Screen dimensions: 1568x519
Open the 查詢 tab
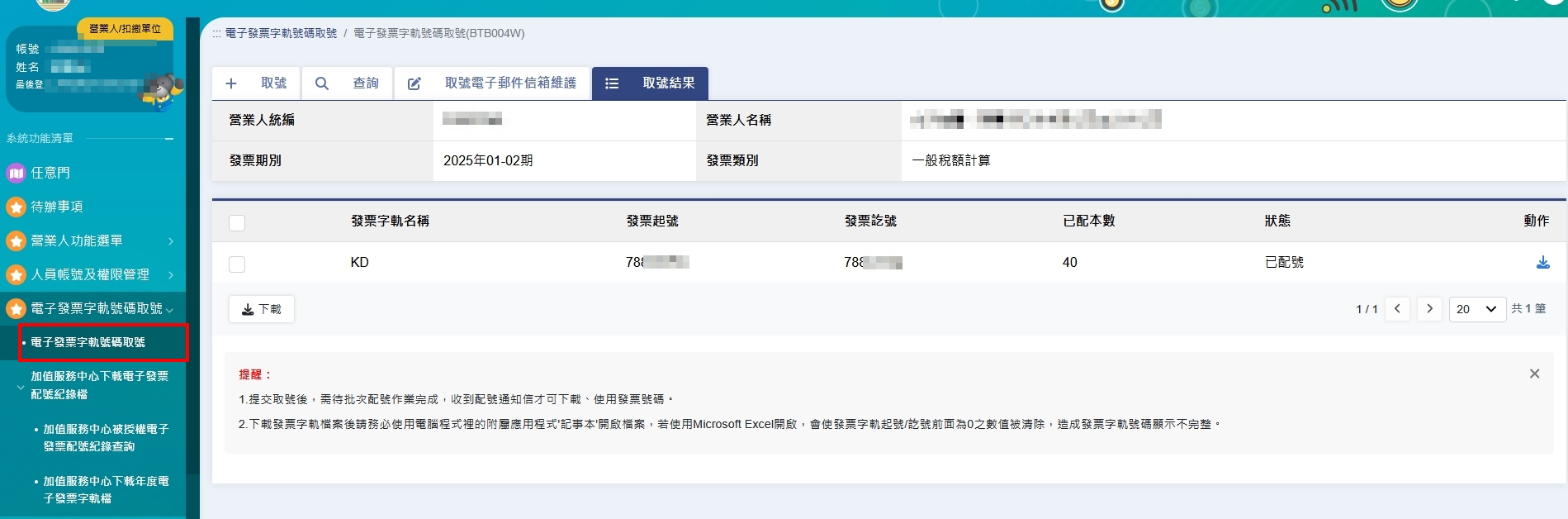[x=348, y=83]
